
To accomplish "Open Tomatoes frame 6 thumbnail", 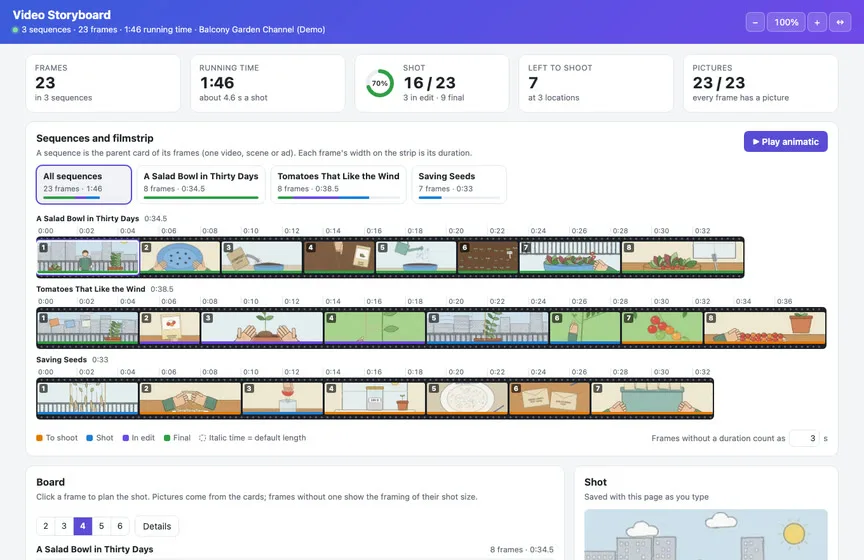I will click(x=585, y=328).
